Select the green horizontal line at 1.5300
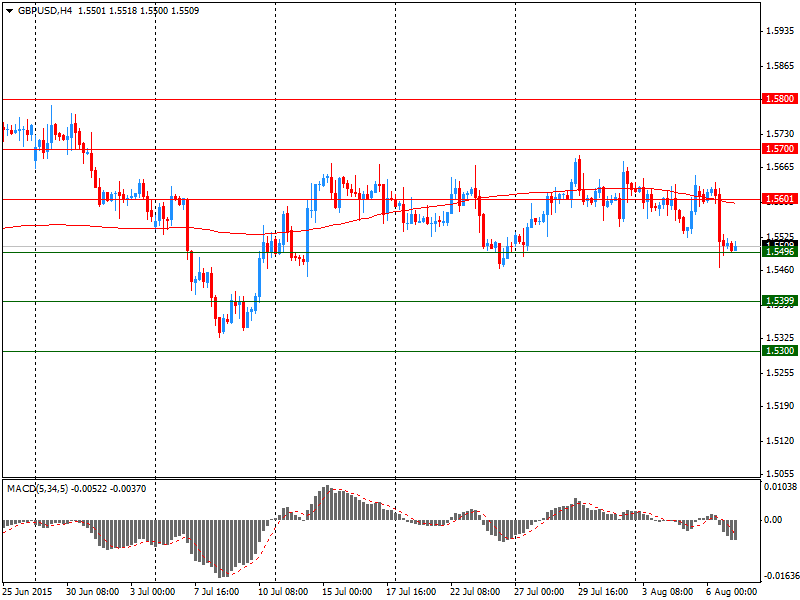 (382, 352)
